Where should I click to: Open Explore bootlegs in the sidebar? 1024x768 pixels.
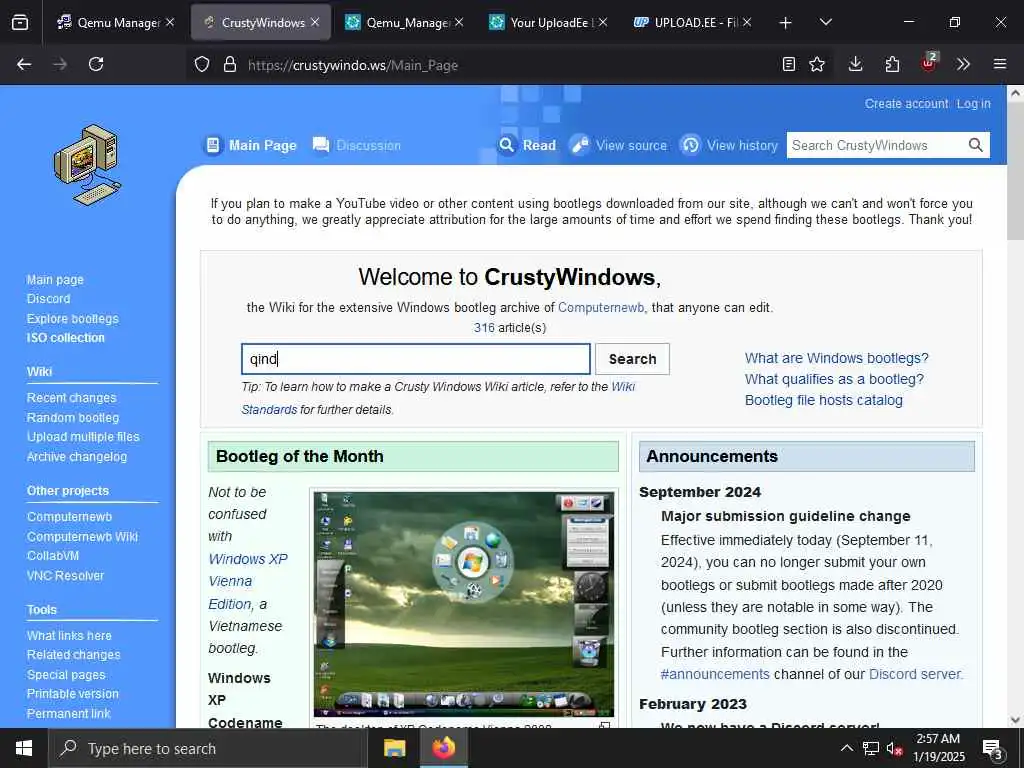(72, 319)
